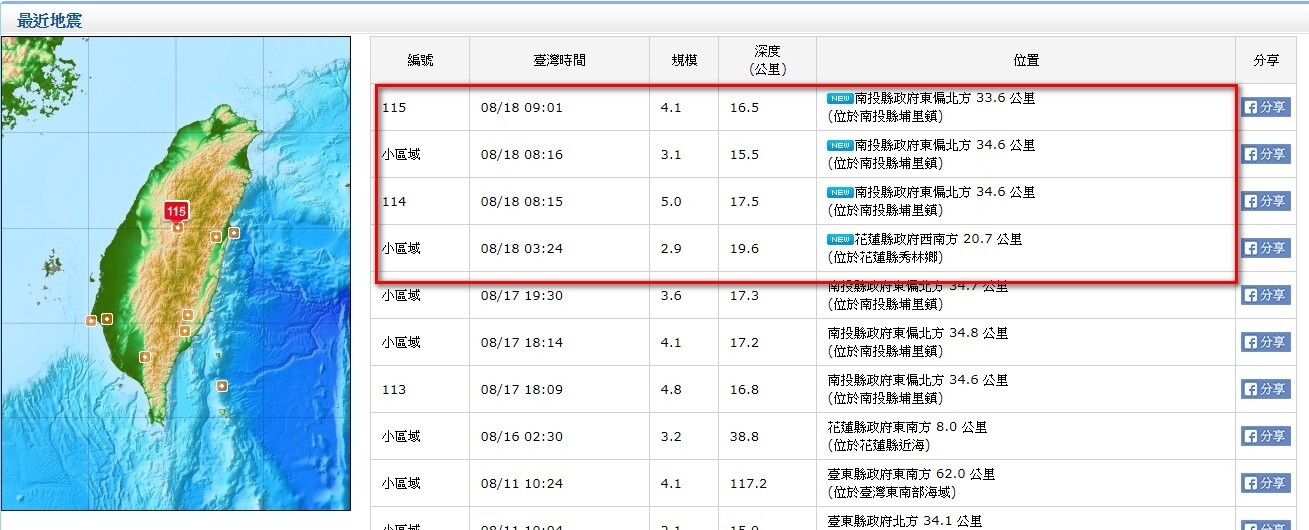Click 小區域 label in 08/16 02:30 row
1309x530 pixels.
[x=401, y=436]
